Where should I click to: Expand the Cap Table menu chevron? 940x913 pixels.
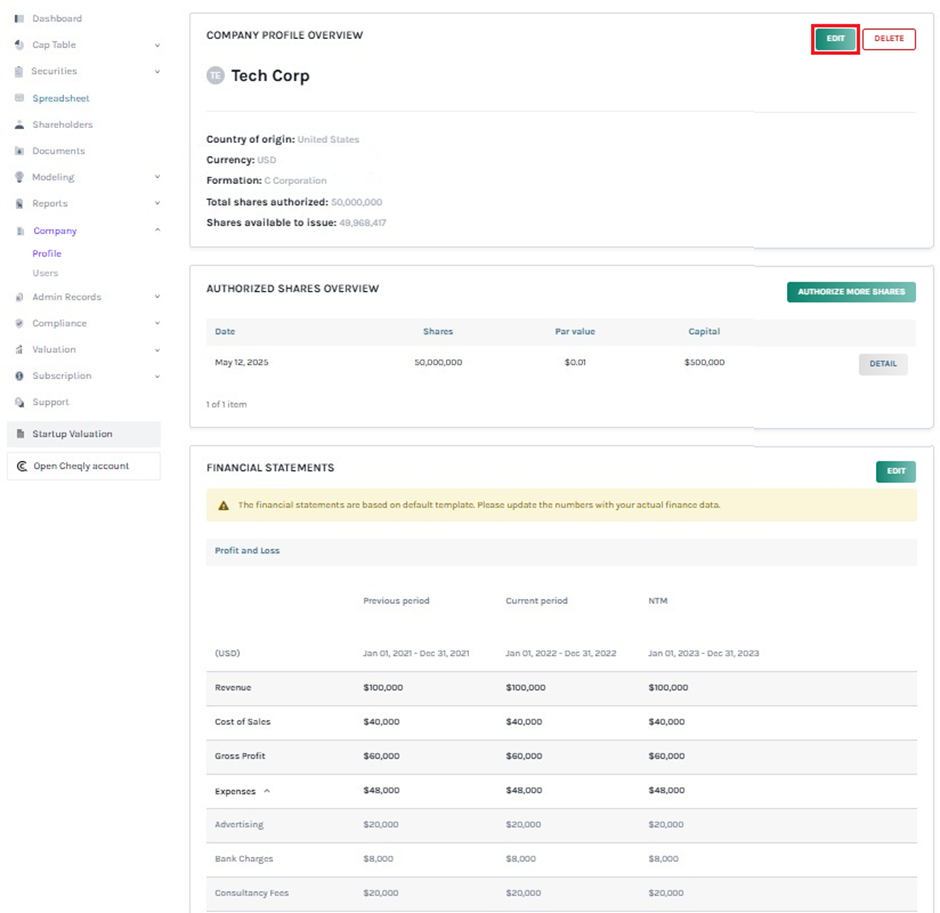pos(157,45)
